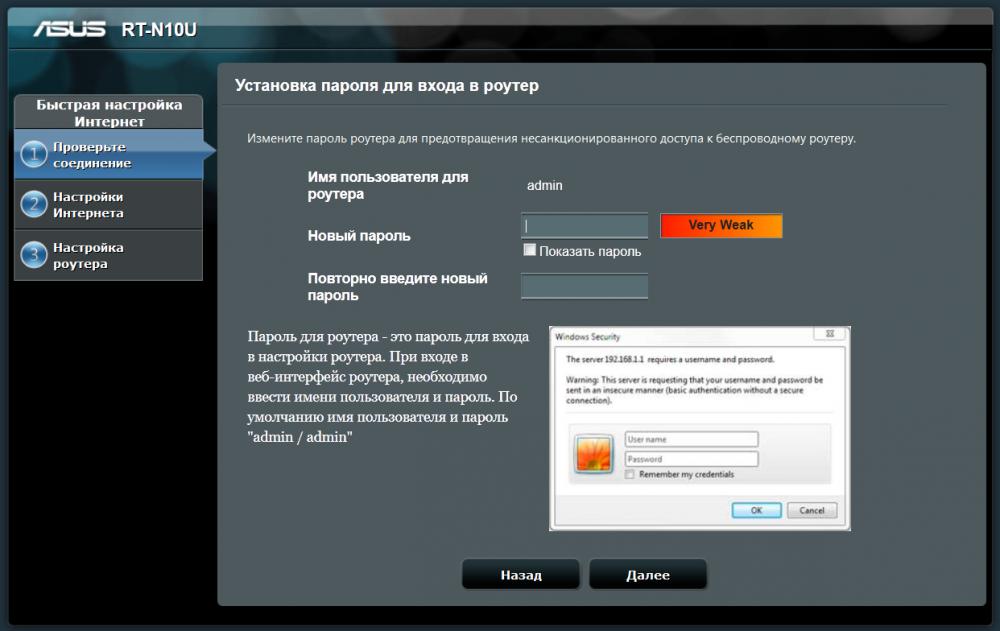The image size is (1000, 631).
Task: Click the Быстрая настройка Интернет header
Action: pos(109,113)
